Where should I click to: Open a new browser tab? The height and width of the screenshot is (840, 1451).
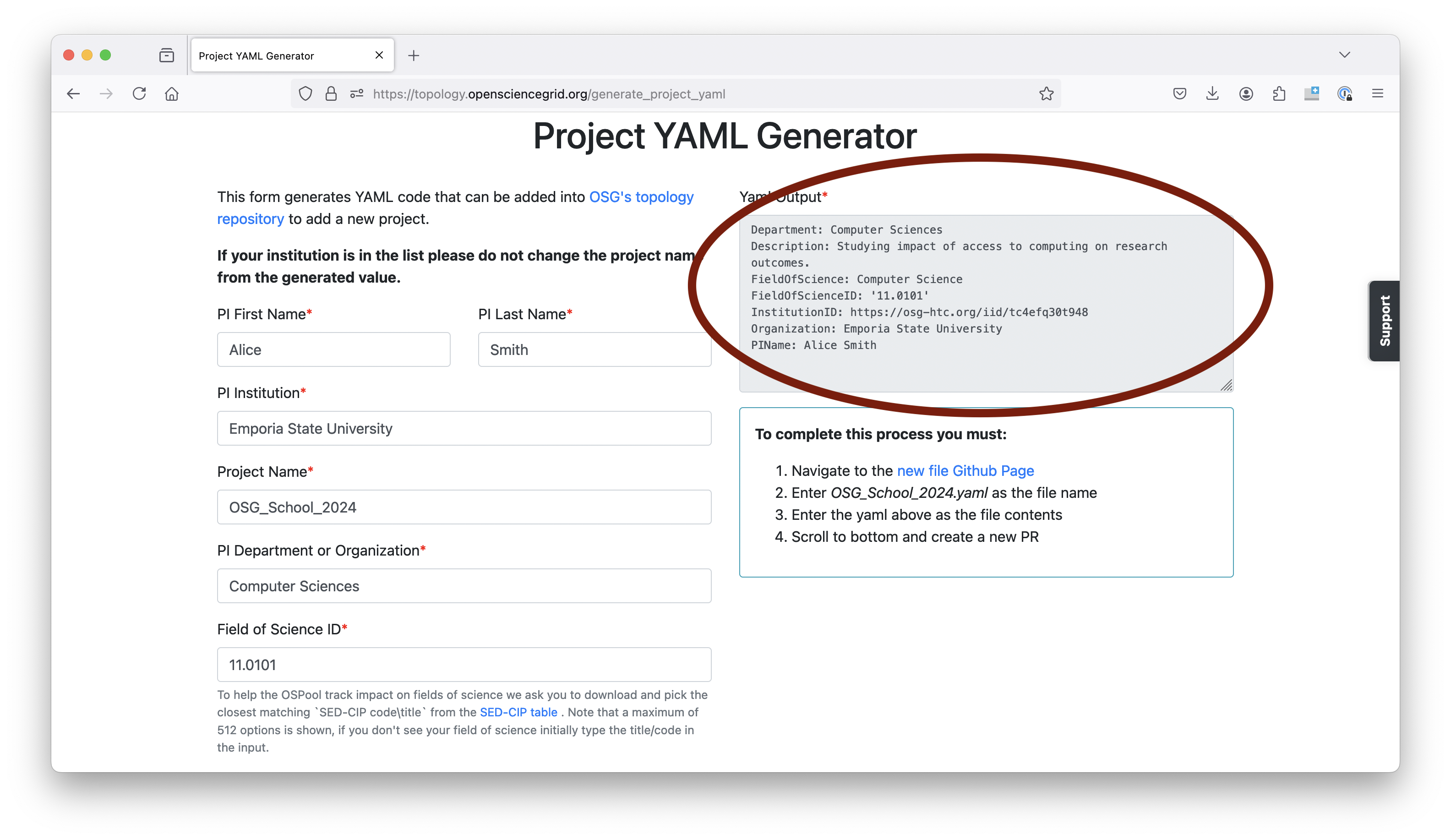pos(414,55)
